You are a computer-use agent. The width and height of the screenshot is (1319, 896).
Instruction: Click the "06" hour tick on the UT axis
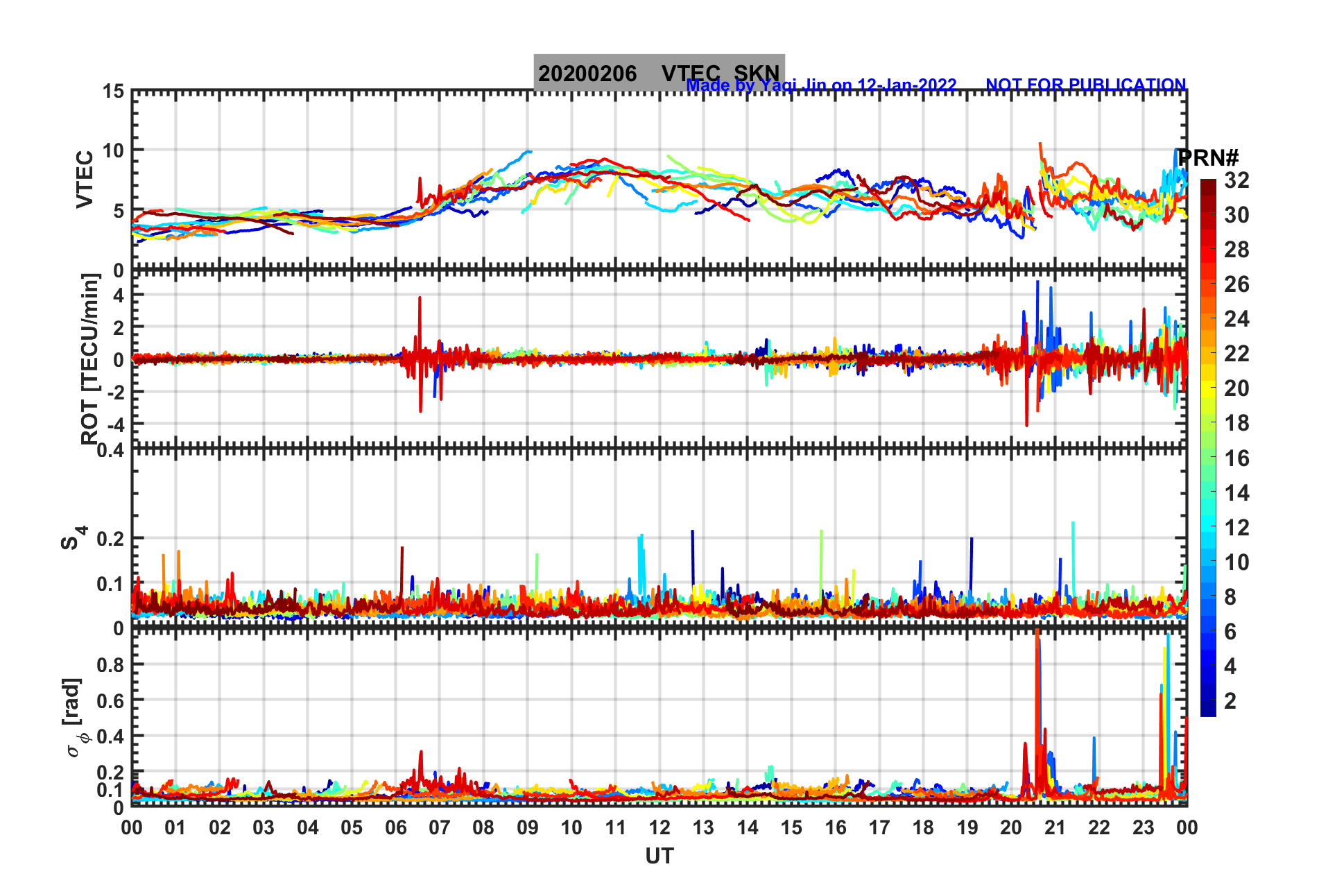[x=396, y=828]
